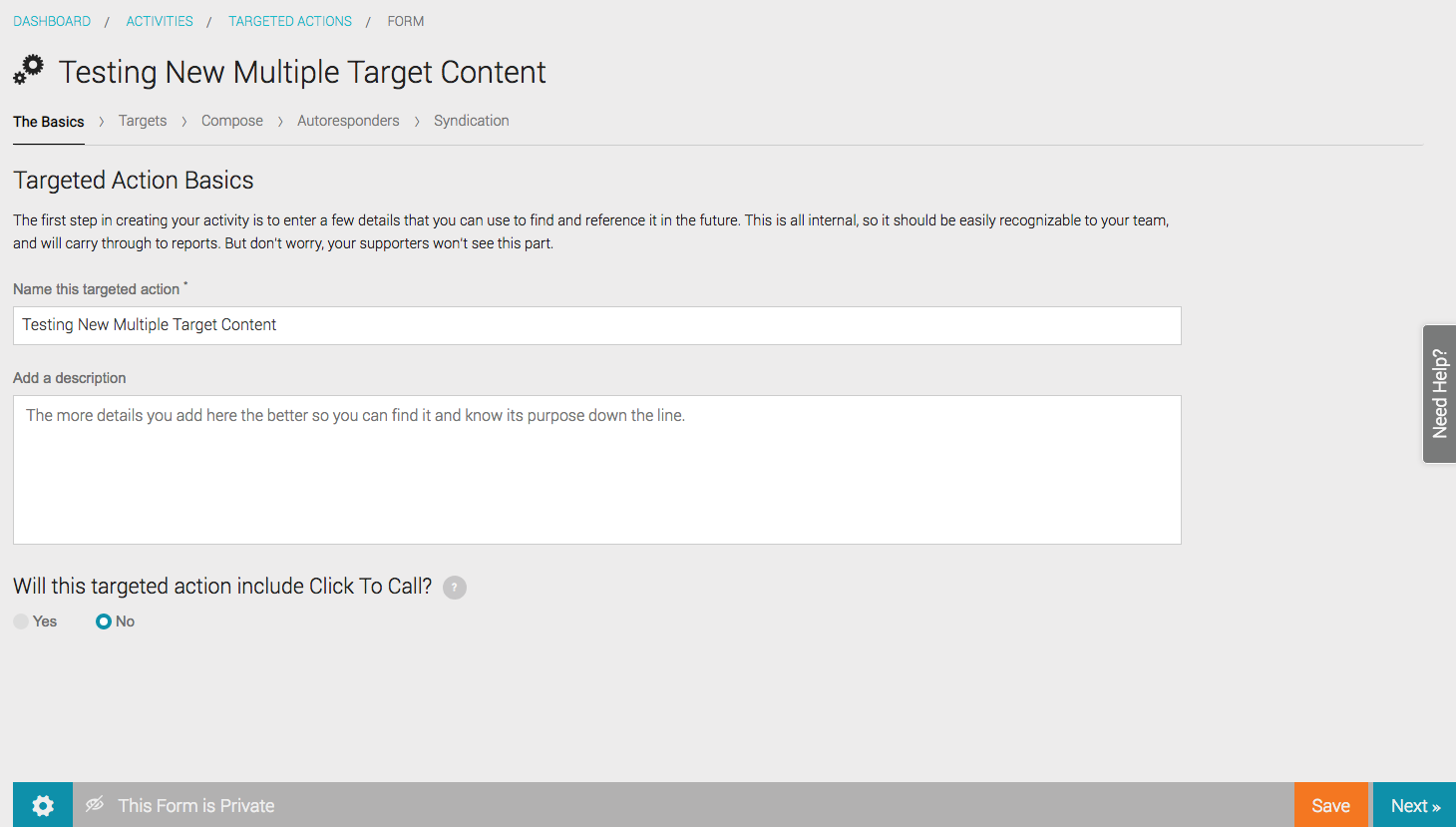Switch to the Autoresponders step

pyautogui.click(x=348, y=121)
